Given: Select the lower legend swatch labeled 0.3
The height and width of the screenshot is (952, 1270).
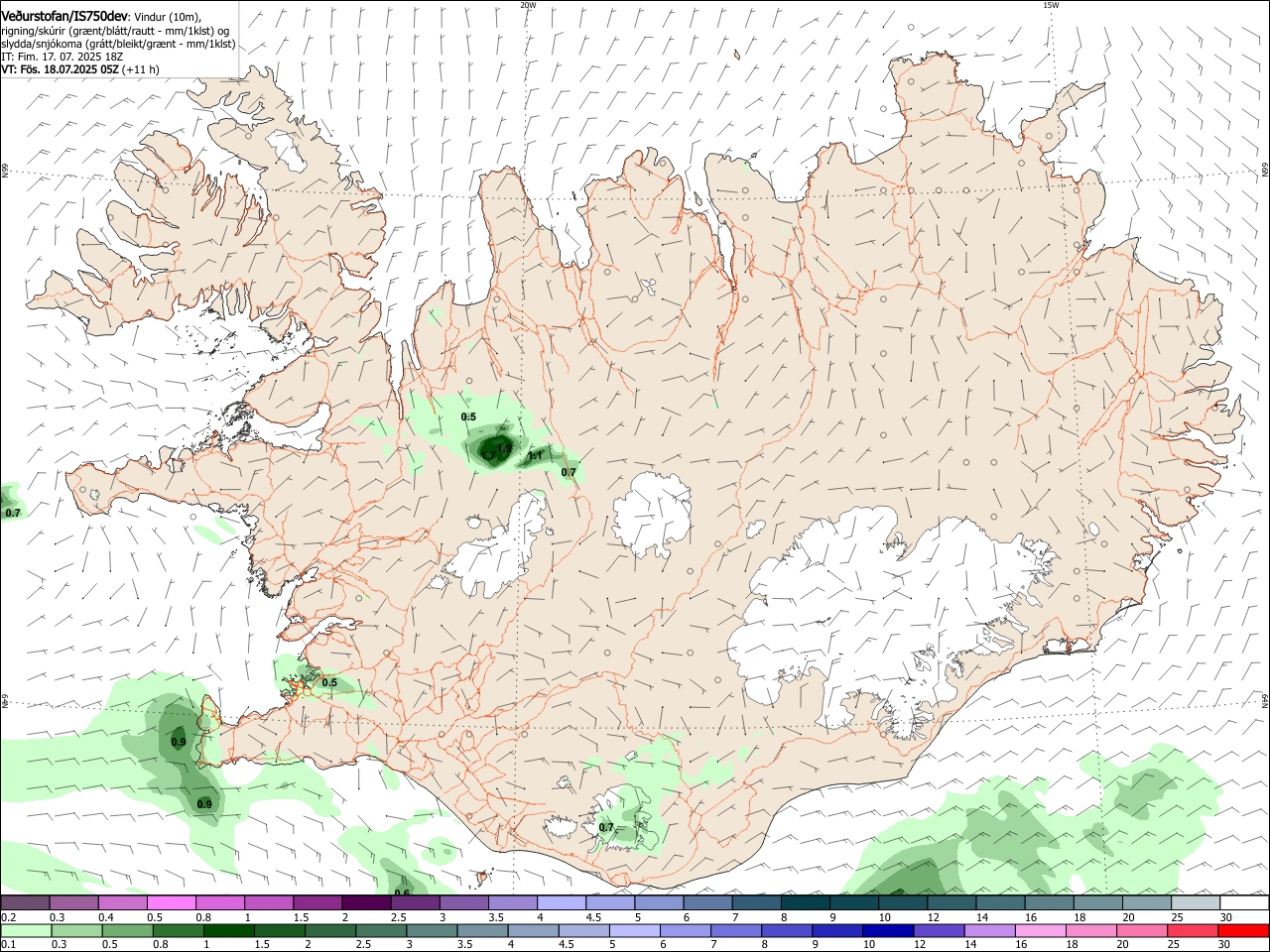Looking at the screenshot, I should tap(76, 930).
